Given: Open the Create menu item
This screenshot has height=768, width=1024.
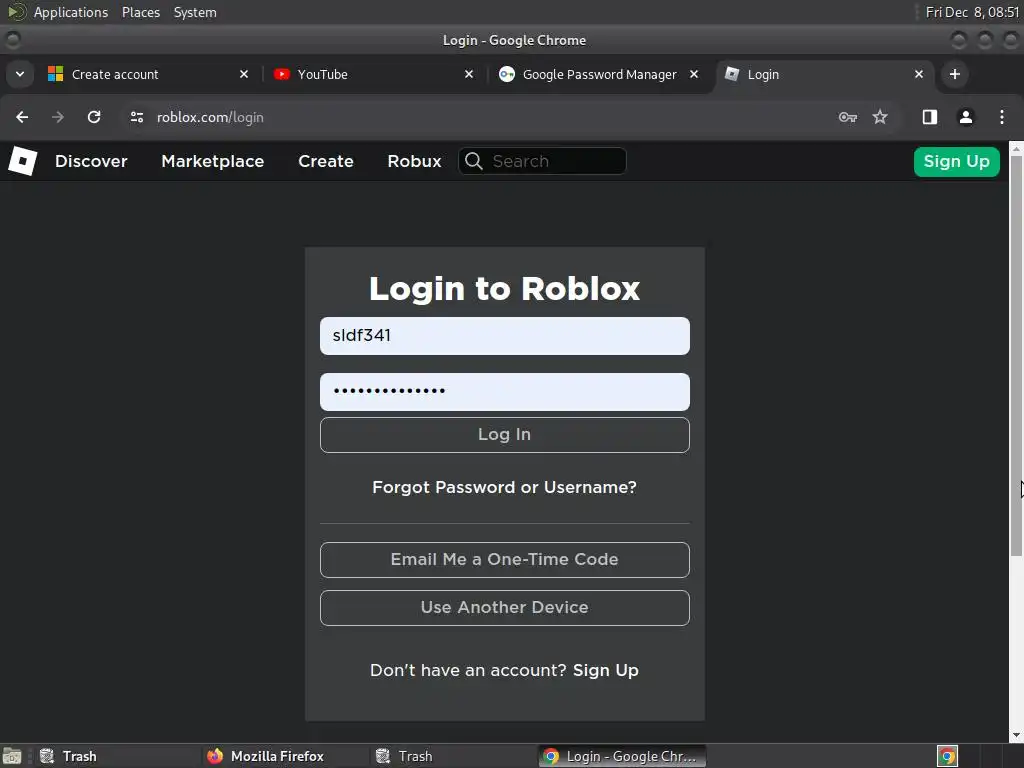Looking at the screenshot, I should coord(326,161).
